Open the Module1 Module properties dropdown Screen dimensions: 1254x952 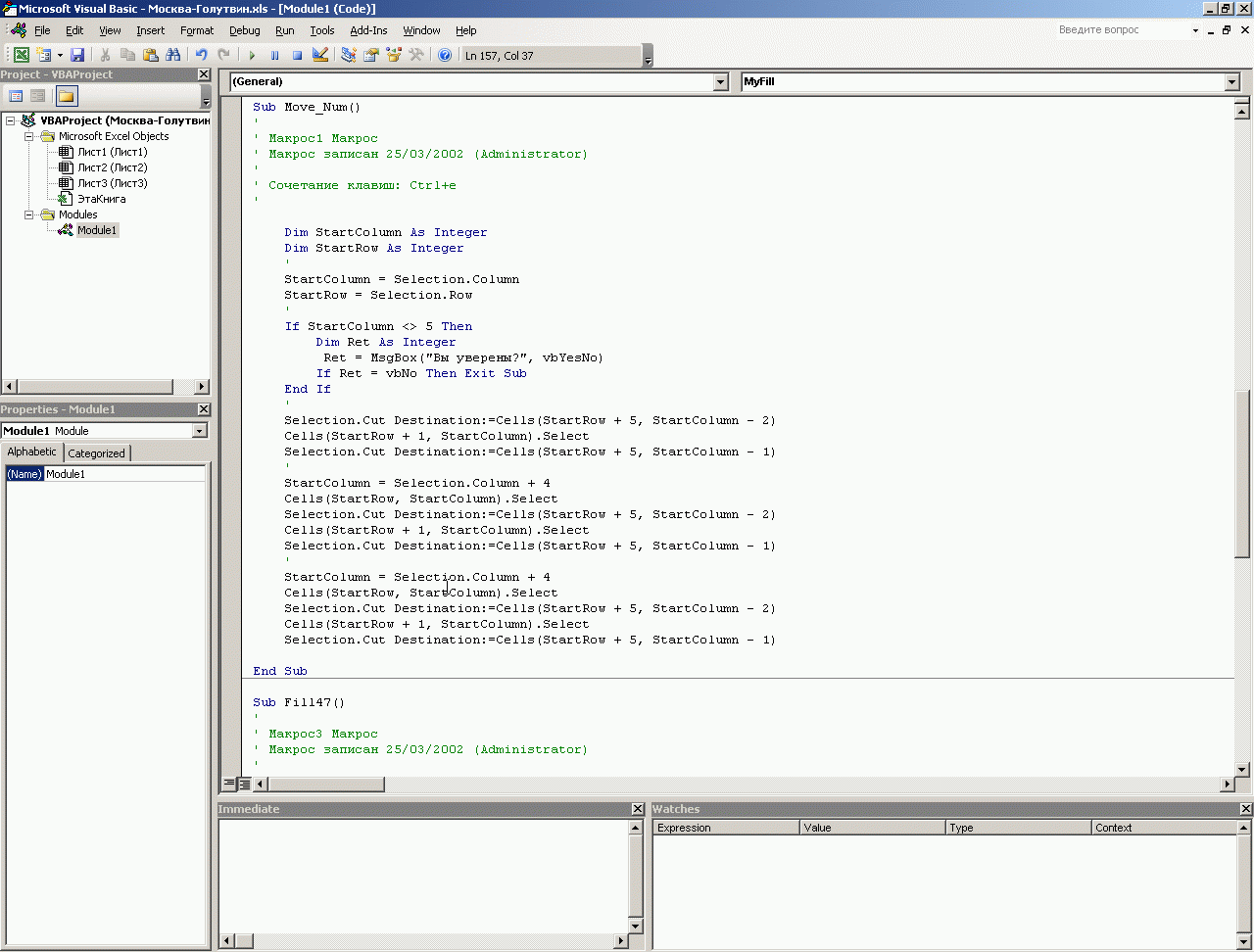(x=200, y=431)
